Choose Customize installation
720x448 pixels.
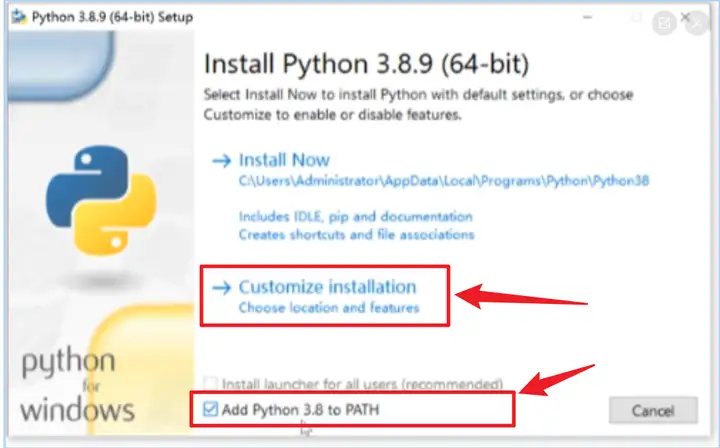click(327, 287)
